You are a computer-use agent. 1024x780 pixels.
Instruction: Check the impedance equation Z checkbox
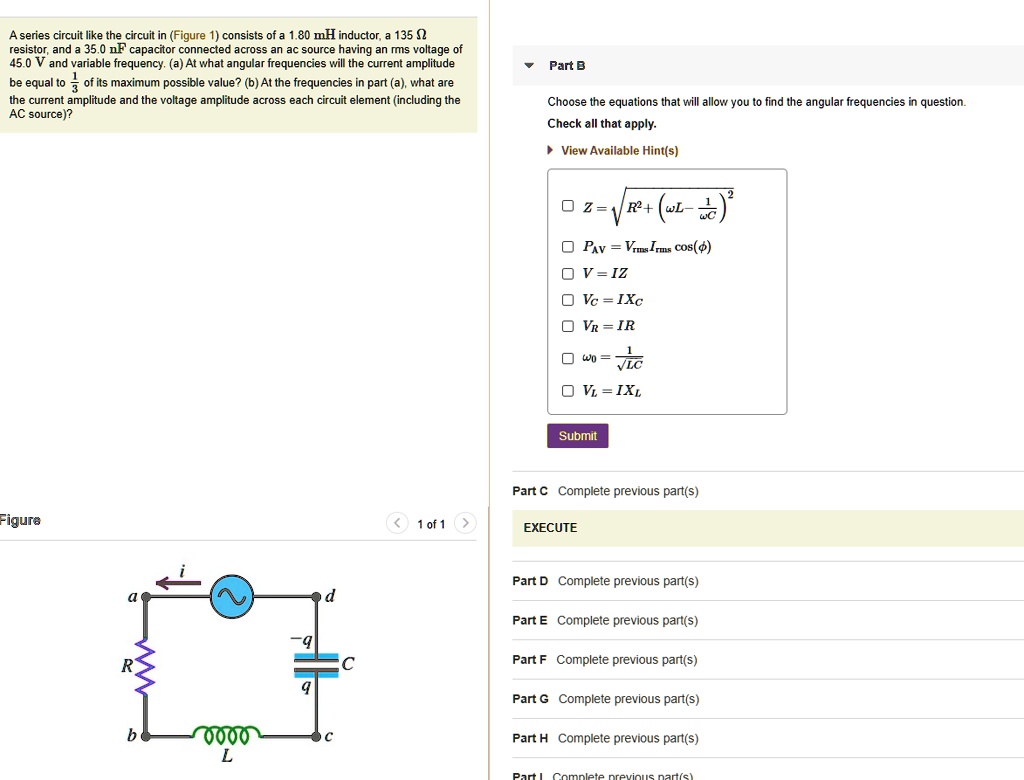pyautogui.click(x=568, y=206)
